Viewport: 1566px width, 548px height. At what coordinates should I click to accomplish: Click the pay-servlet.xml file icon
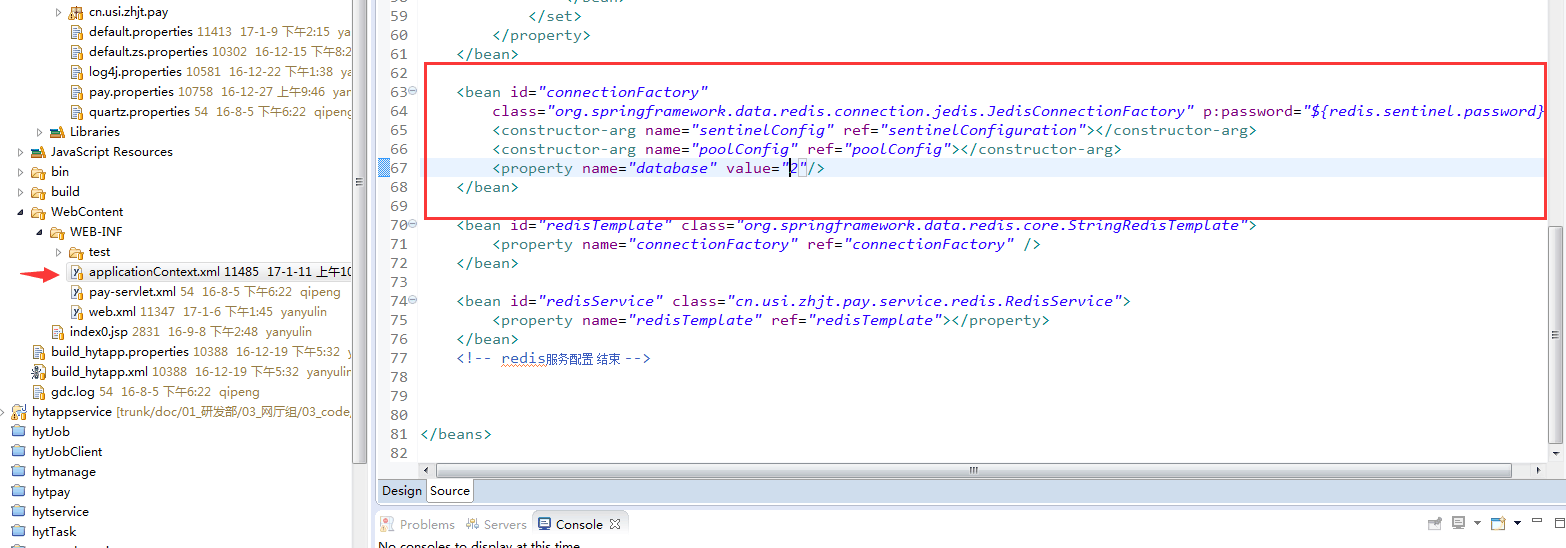coord(77,292)
